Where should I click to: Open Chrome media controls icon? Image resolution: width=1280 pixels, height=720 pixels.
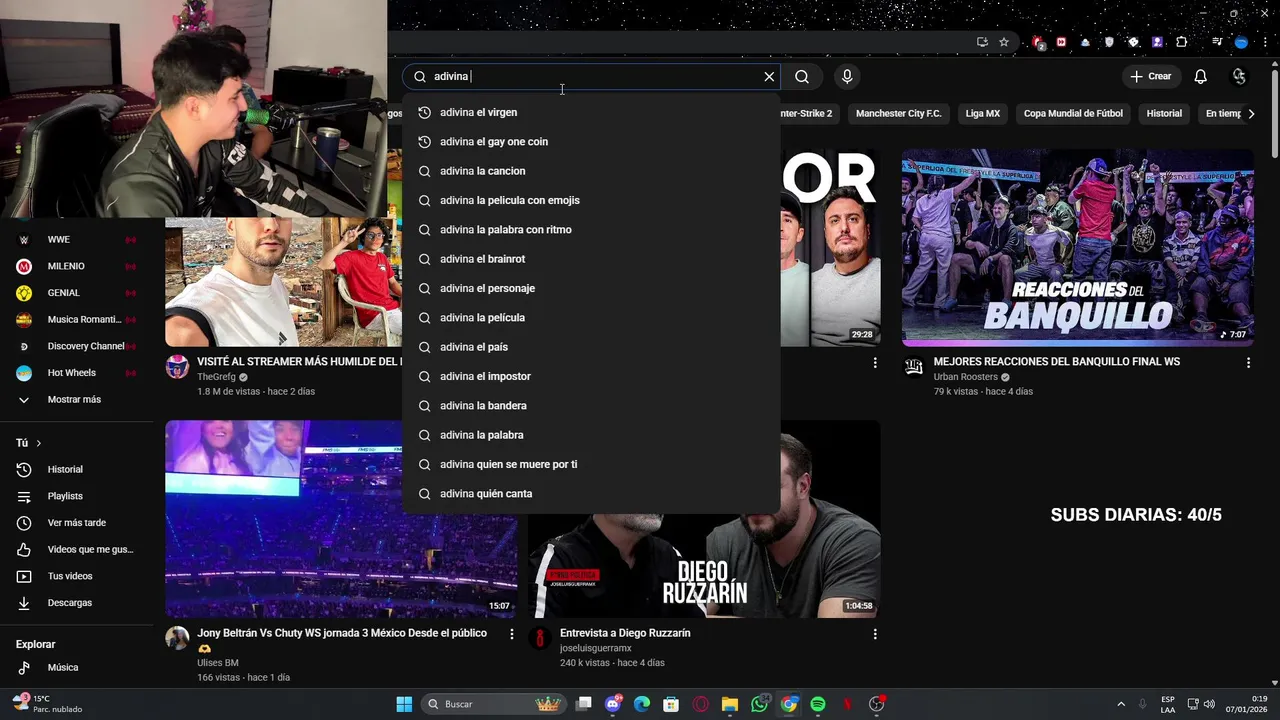point(1217,42)
